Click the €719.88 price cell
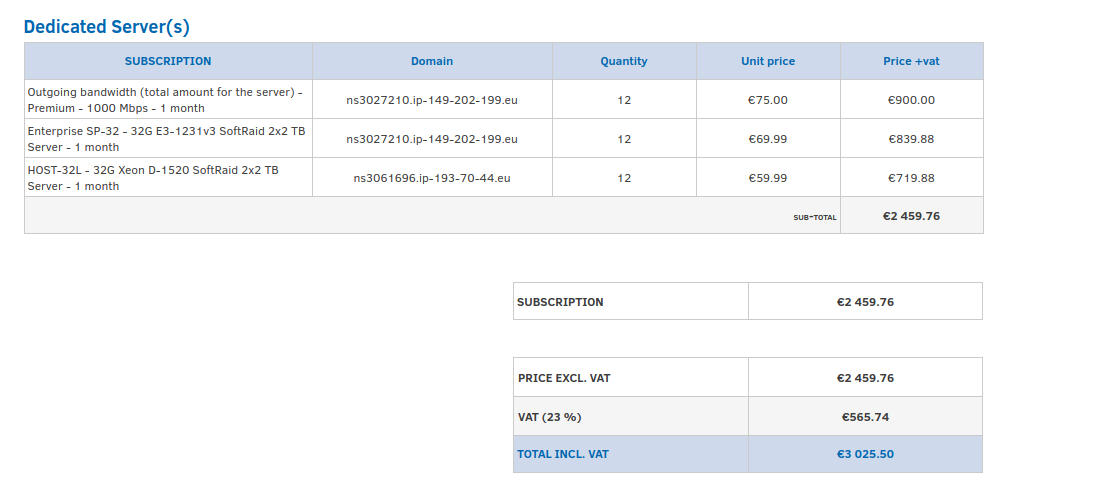1093x496 pixels. [x=912, y=178]
